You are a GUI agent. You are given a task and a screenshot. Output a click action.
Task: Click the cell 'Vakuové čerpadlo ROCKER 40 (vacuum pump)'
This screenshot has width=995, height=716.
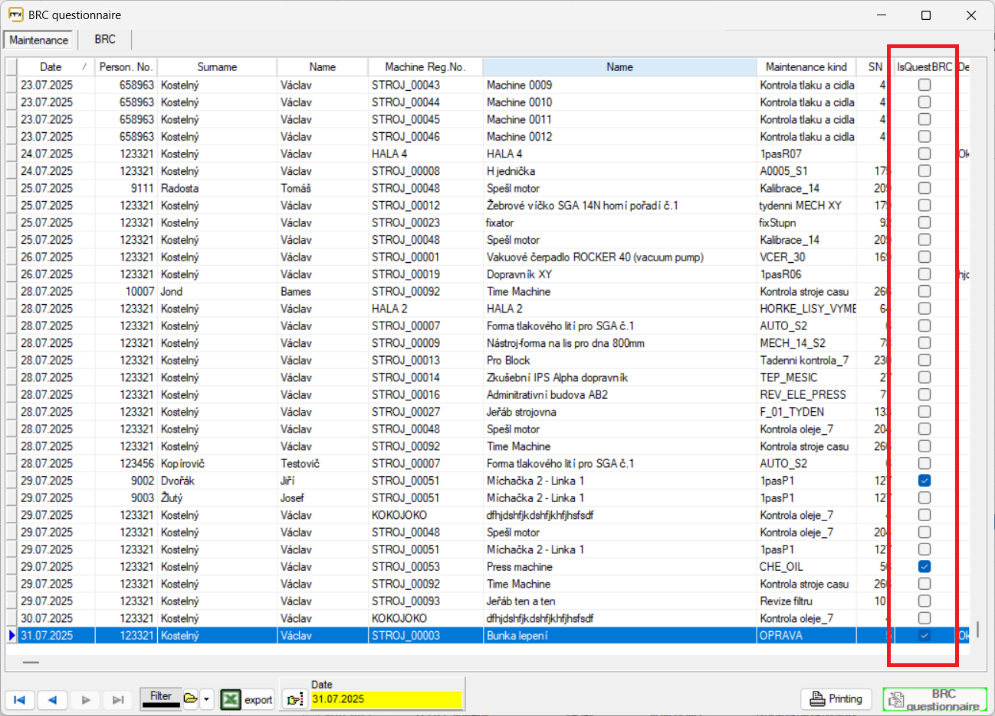(x=619, y=257)
